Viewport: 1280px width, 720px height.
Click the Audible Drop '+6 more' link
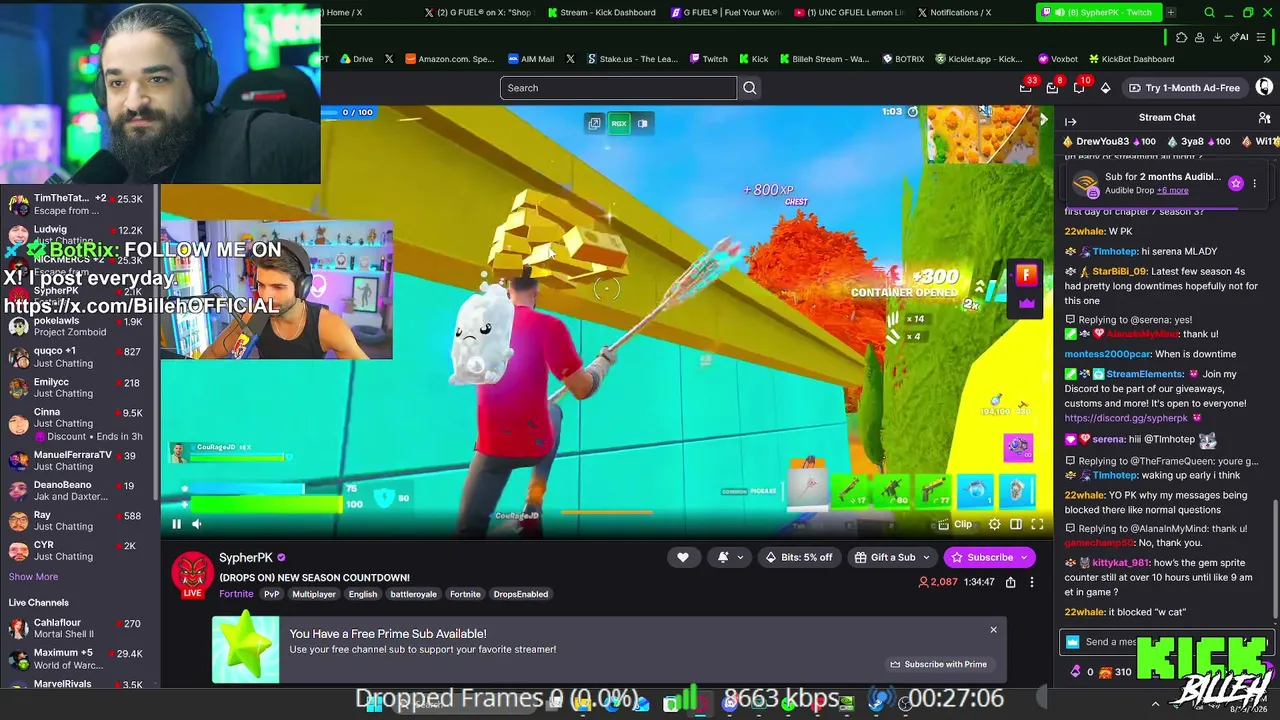click(1173, 190)
